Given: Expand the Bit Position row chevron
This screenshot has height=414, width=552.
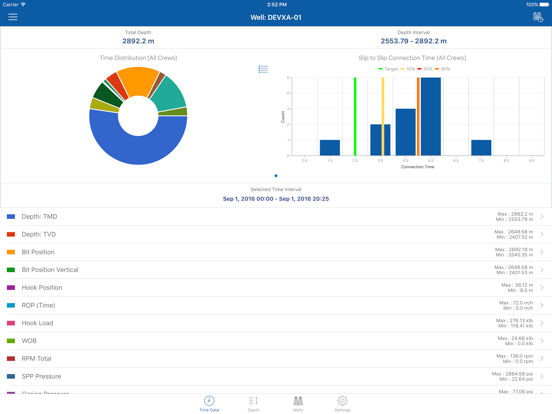Looking at the screenshot, I should pos(542,252).
